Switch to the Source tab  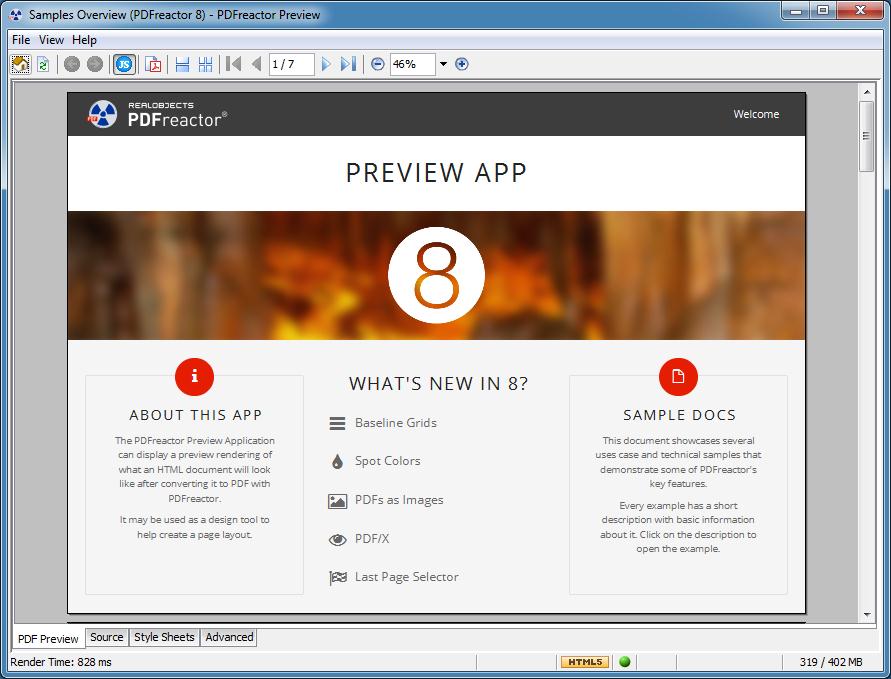pos(107,637)
